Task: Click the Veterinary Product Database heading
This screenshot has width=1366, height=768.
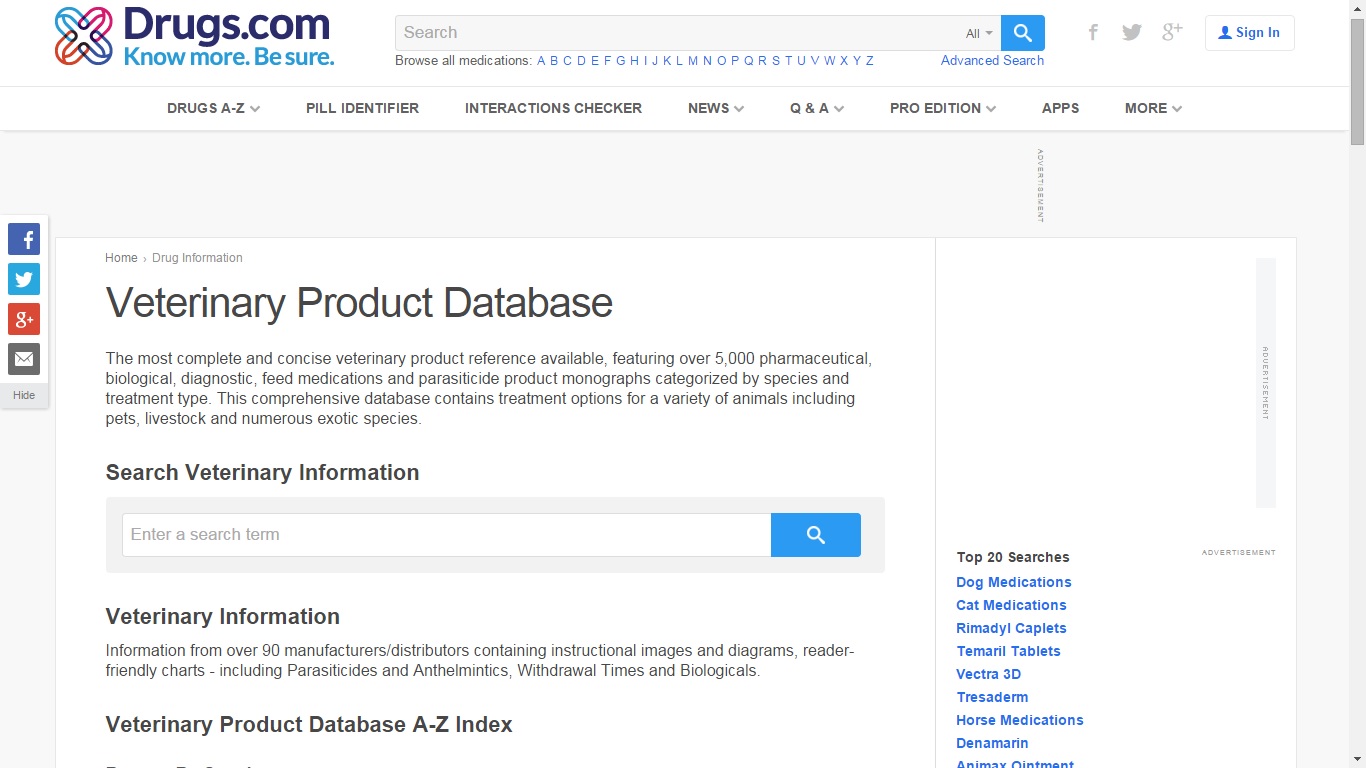Action: pyautogui.click(x=359, y=303)
